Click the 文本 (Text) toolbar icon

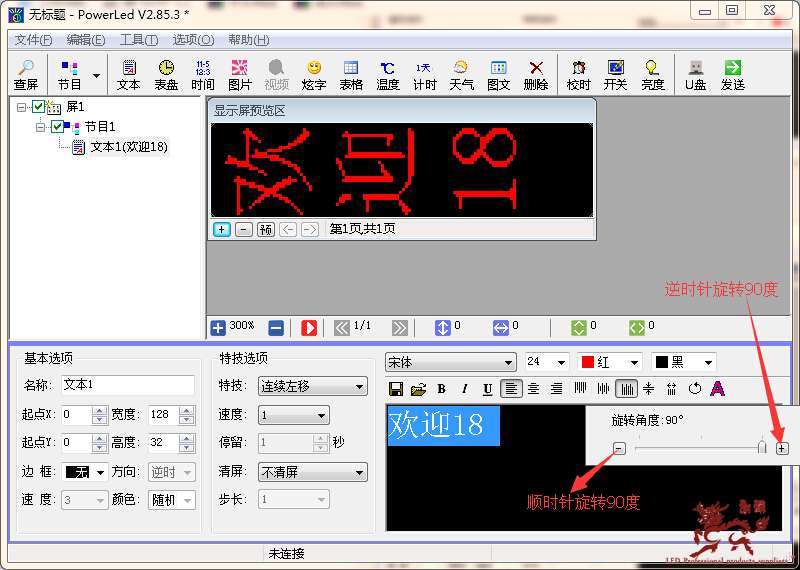point(128,74)
